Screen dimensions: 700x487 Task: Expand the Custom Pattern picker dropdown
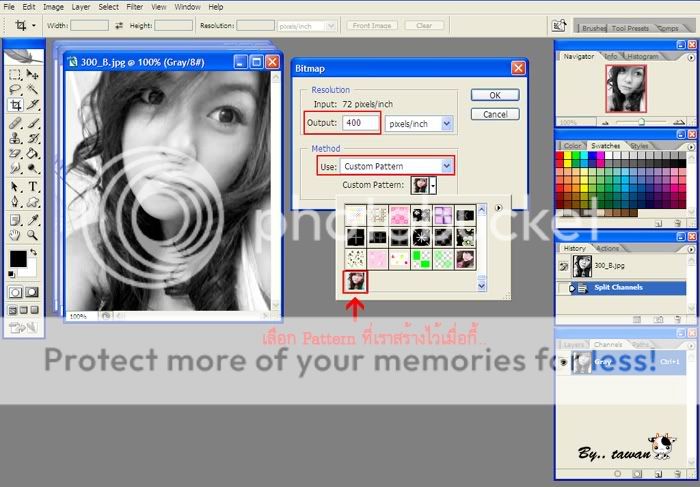pos(432,186)
